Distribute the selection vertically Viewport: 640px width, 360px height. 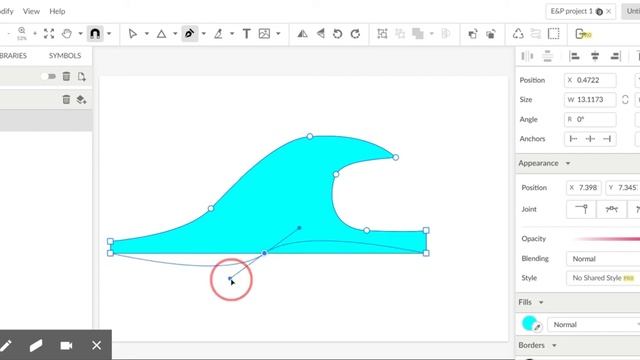[547, 56]
